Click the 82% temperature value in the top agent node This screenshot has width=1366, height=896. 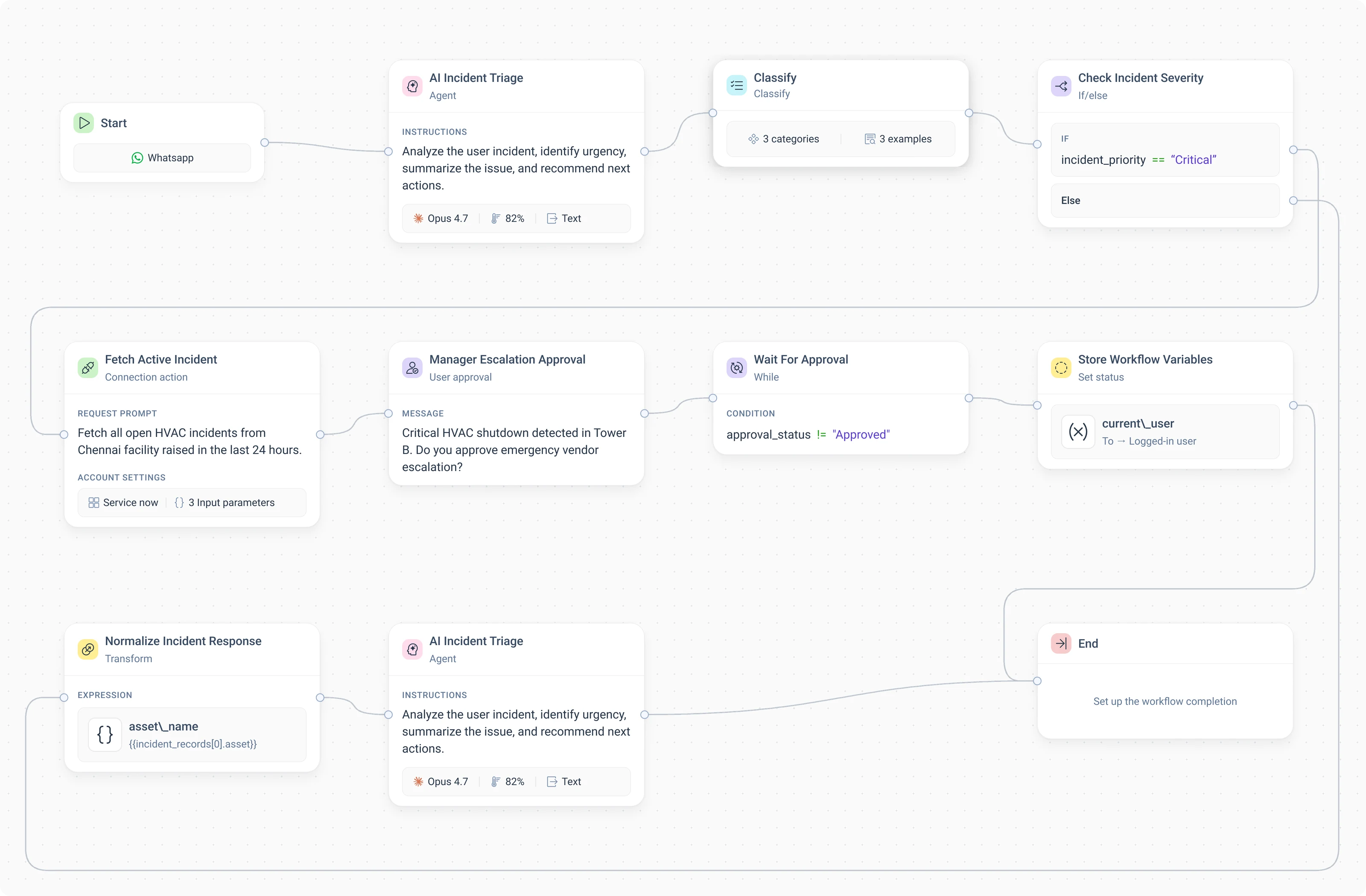pyautogui.click(x=514, y=218)
